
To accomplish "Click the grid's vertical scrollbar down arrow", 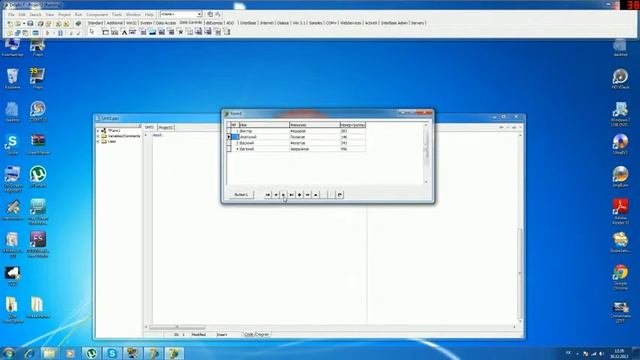I will [426, 182].
